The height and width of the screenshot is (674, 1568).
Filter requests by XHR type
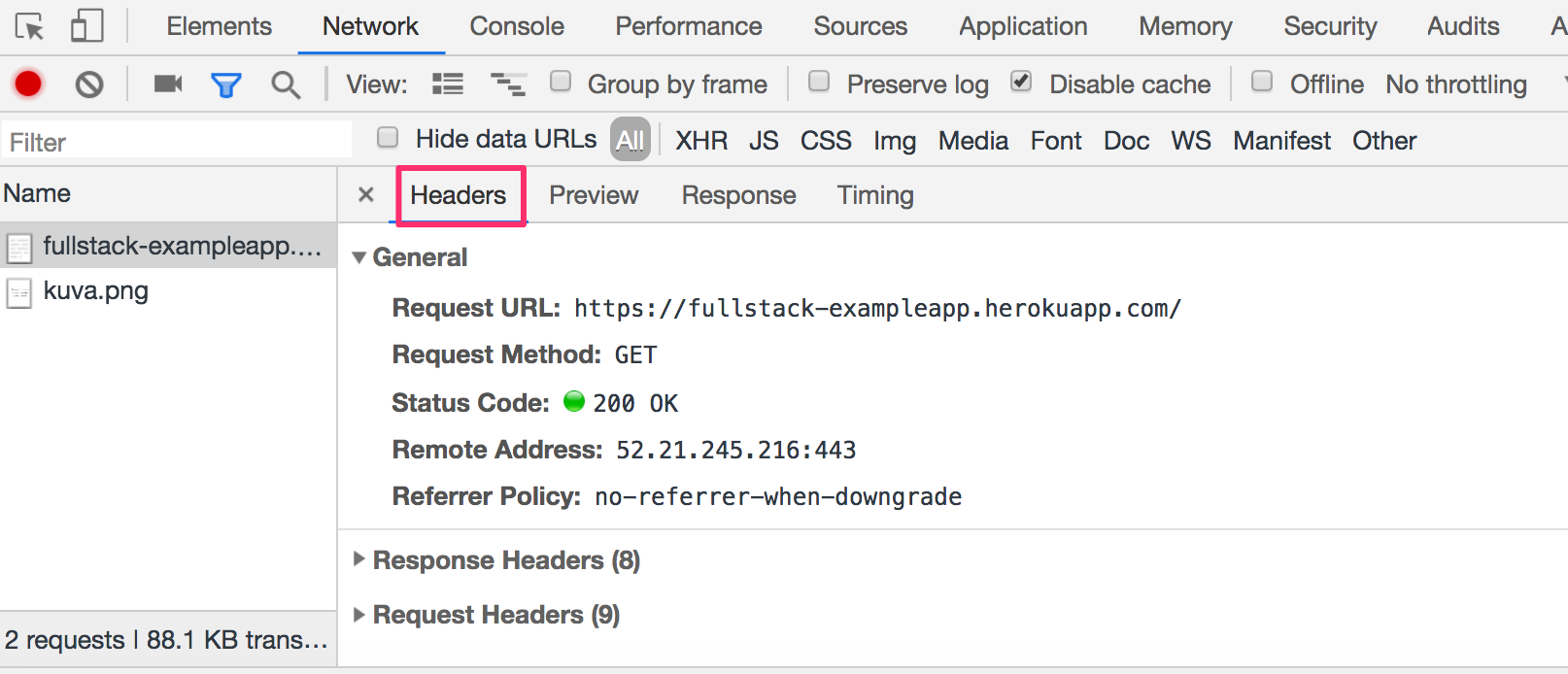(701, 141)
